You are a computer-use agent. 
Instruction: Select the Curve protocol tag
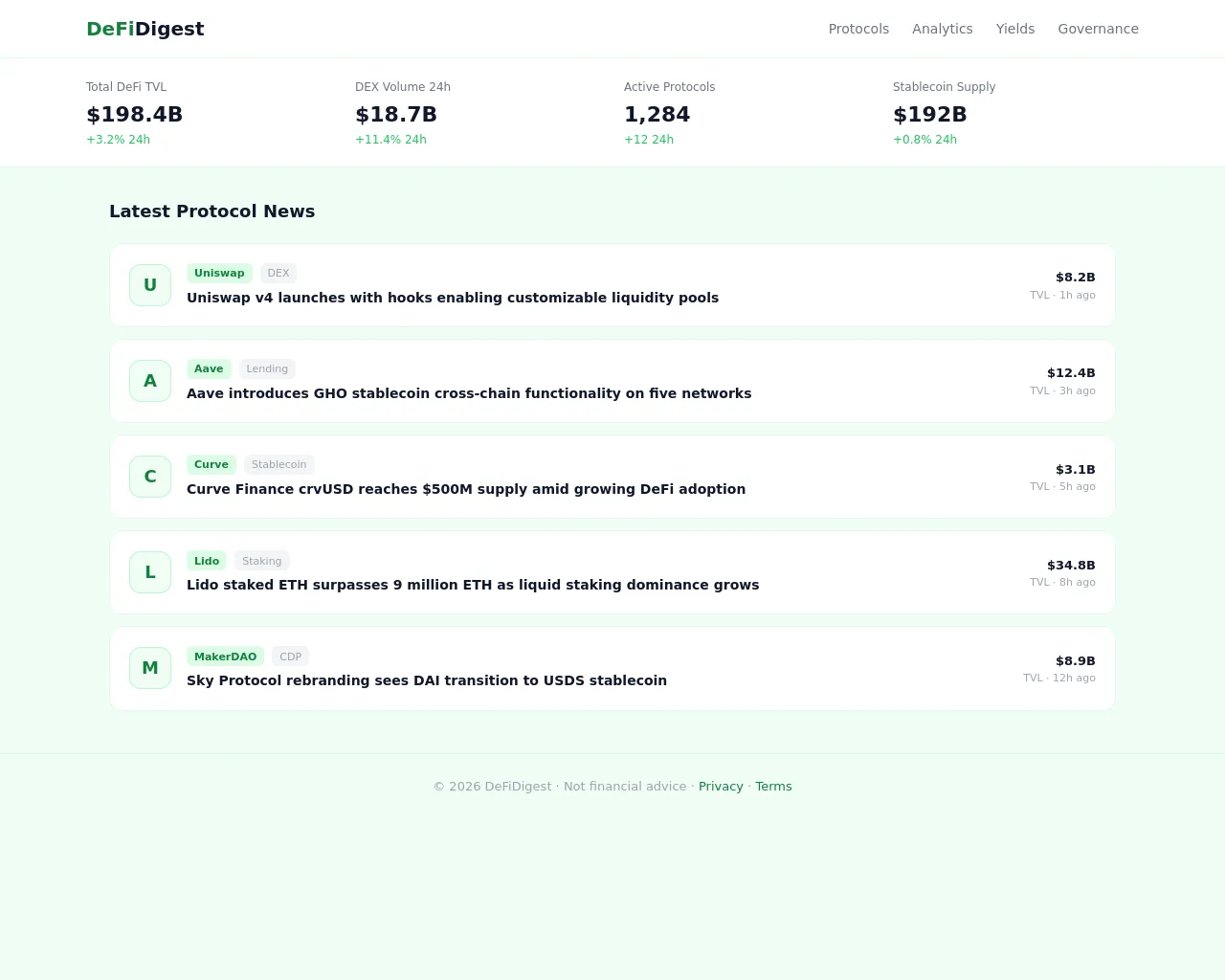(x=212, y=464)
